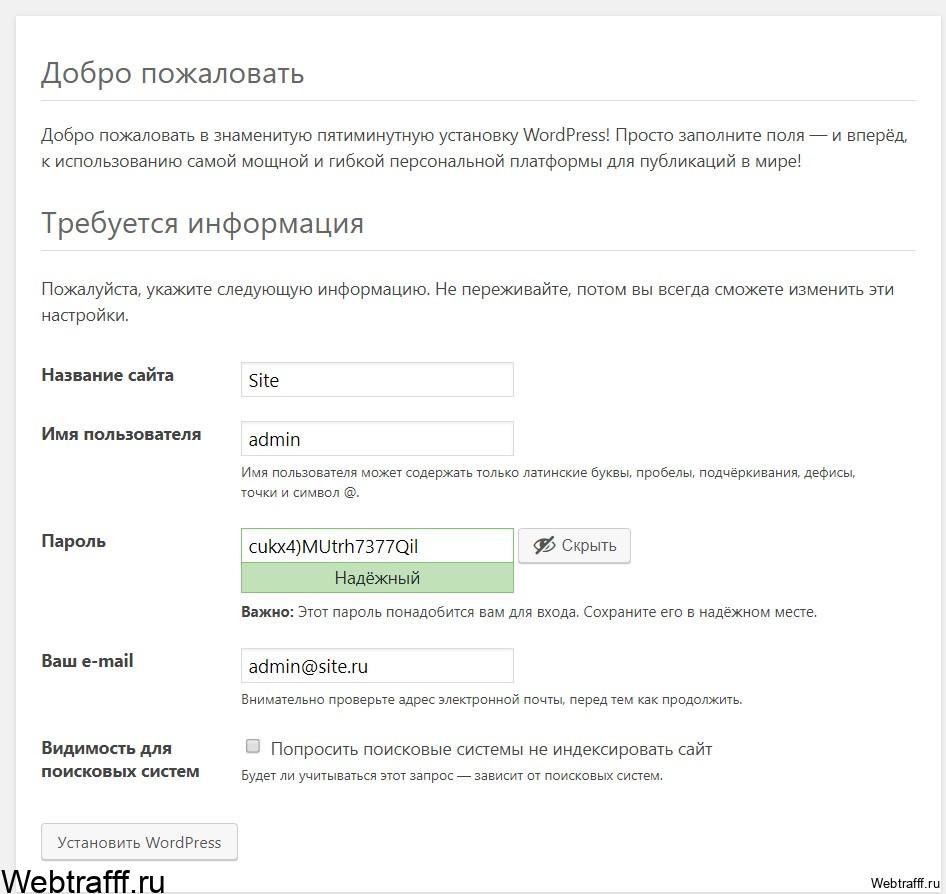Install with the 'Установить WordPress' button

(139, 842)
